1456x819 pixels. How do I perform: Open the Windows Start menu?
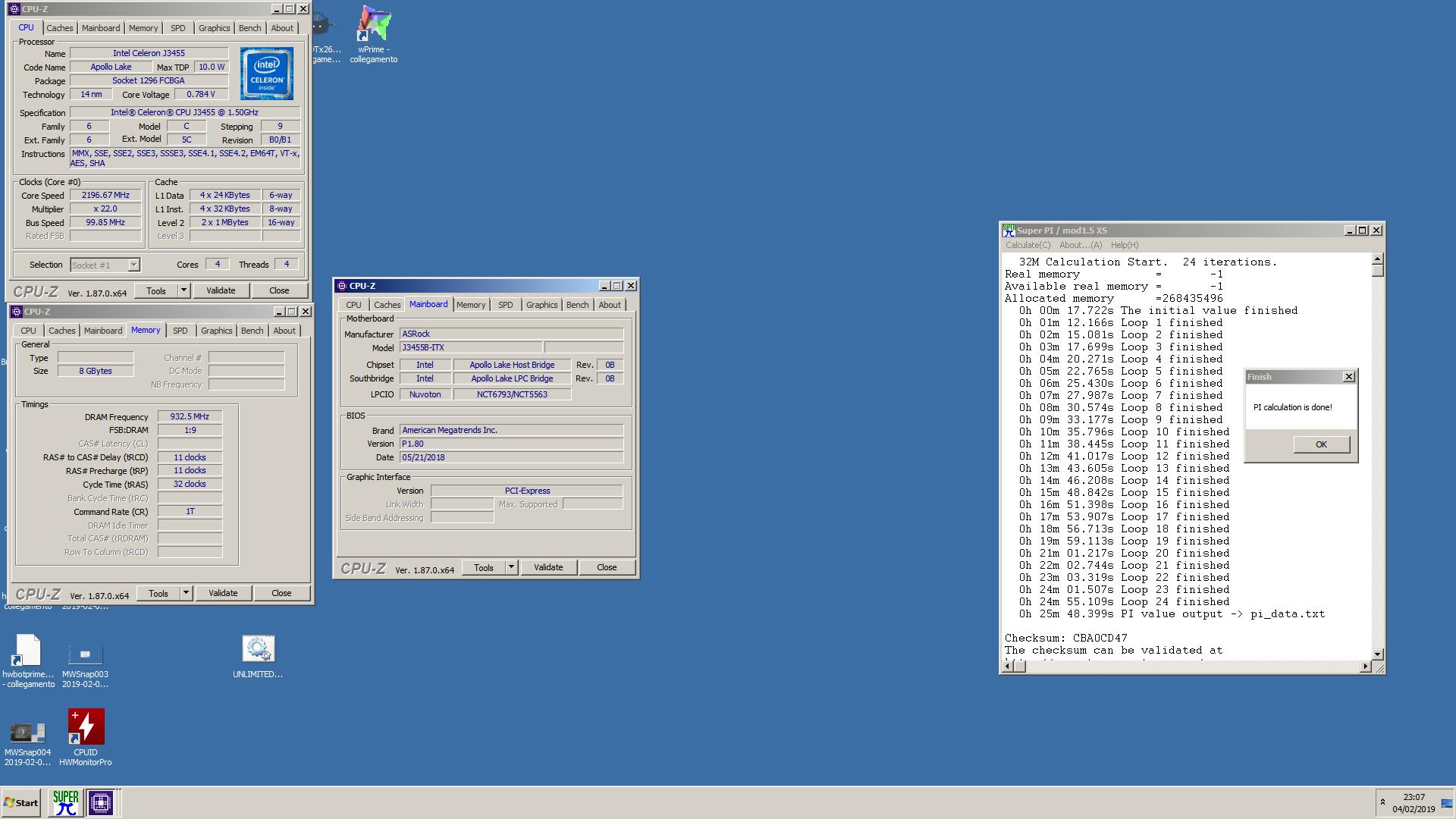click(x=21, y=802)
